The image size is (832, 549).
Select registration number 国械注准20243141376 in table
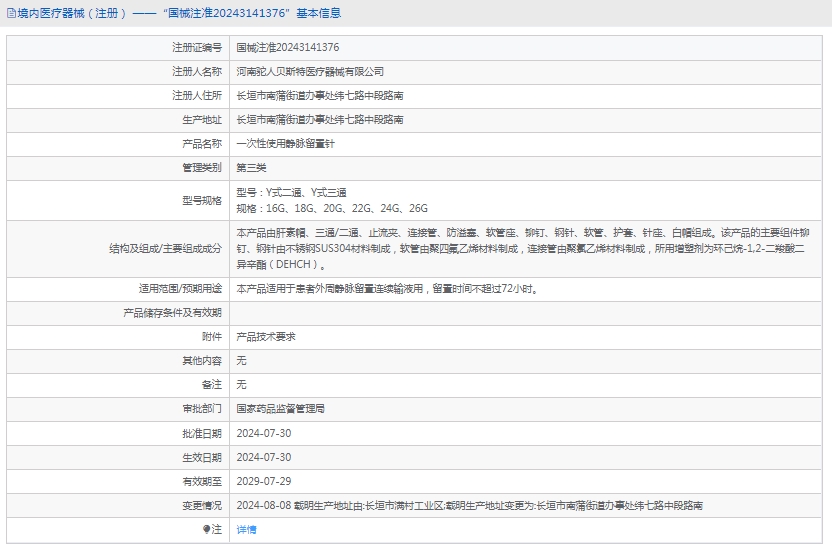pyautogui.click(x=287, y=47)
